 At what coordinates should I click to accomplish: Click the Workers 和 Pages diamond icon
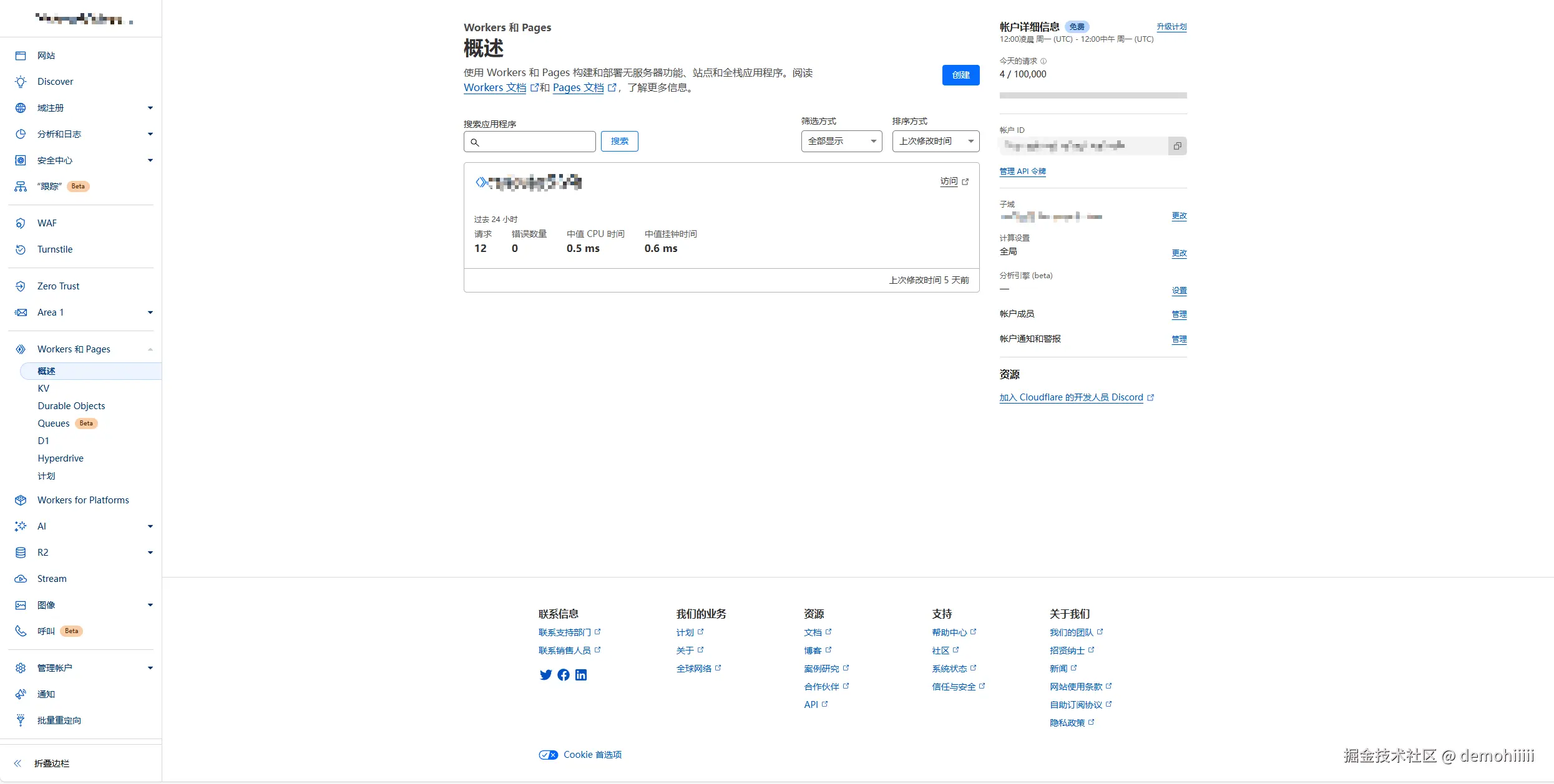tap(21, 349)
